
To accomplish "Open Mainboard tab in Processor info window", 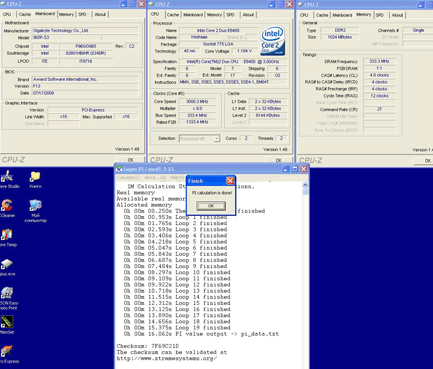I will (193, 15).
